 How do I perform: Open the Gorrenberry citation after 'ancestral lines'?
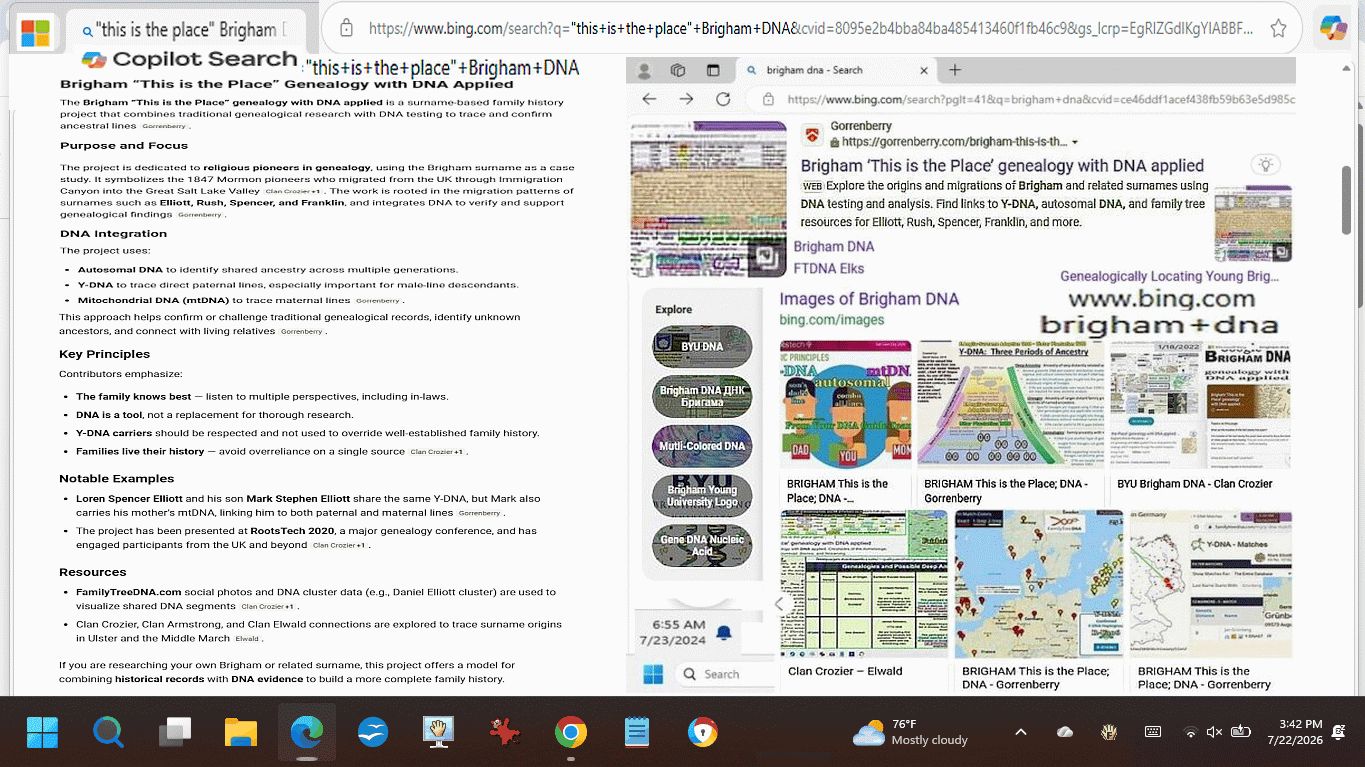pos(164,127)
